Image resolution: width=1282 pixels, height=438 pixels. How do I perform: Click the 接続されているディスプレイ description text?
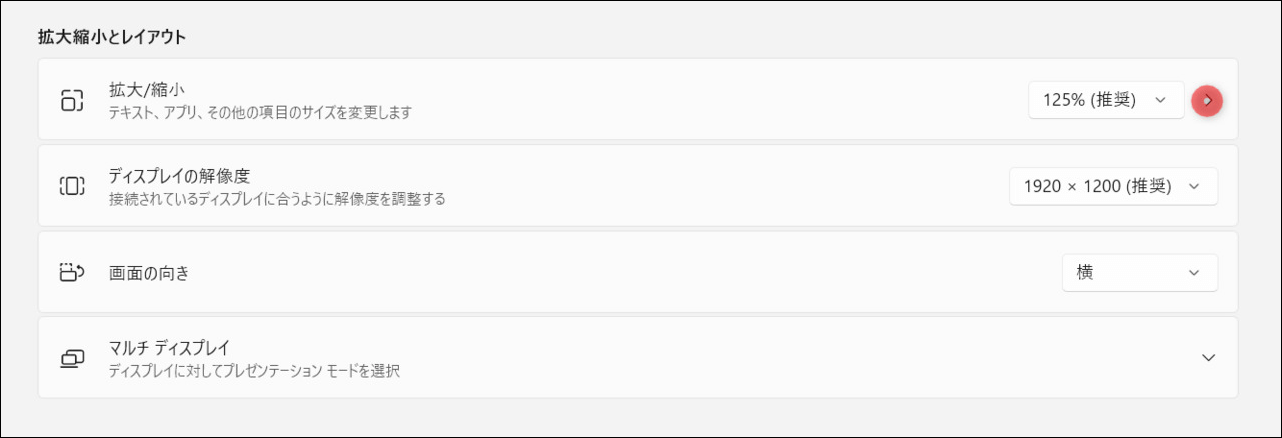[x=276, y=198]
